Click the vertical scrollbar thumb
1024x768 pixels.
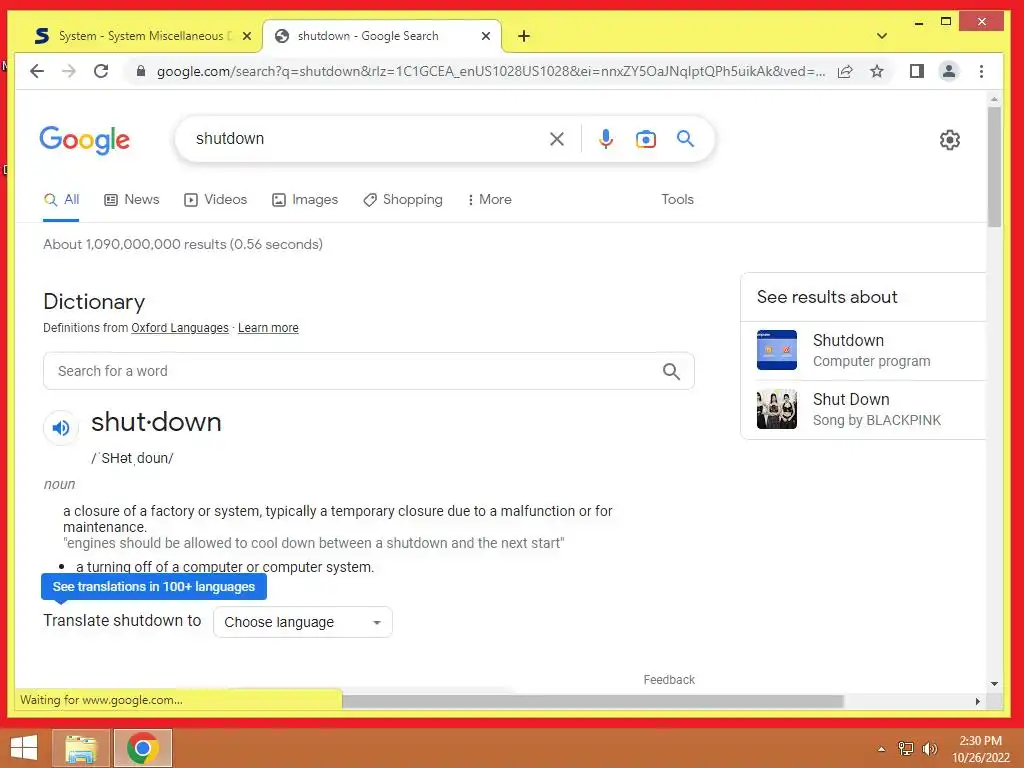[x=994, y=168]
